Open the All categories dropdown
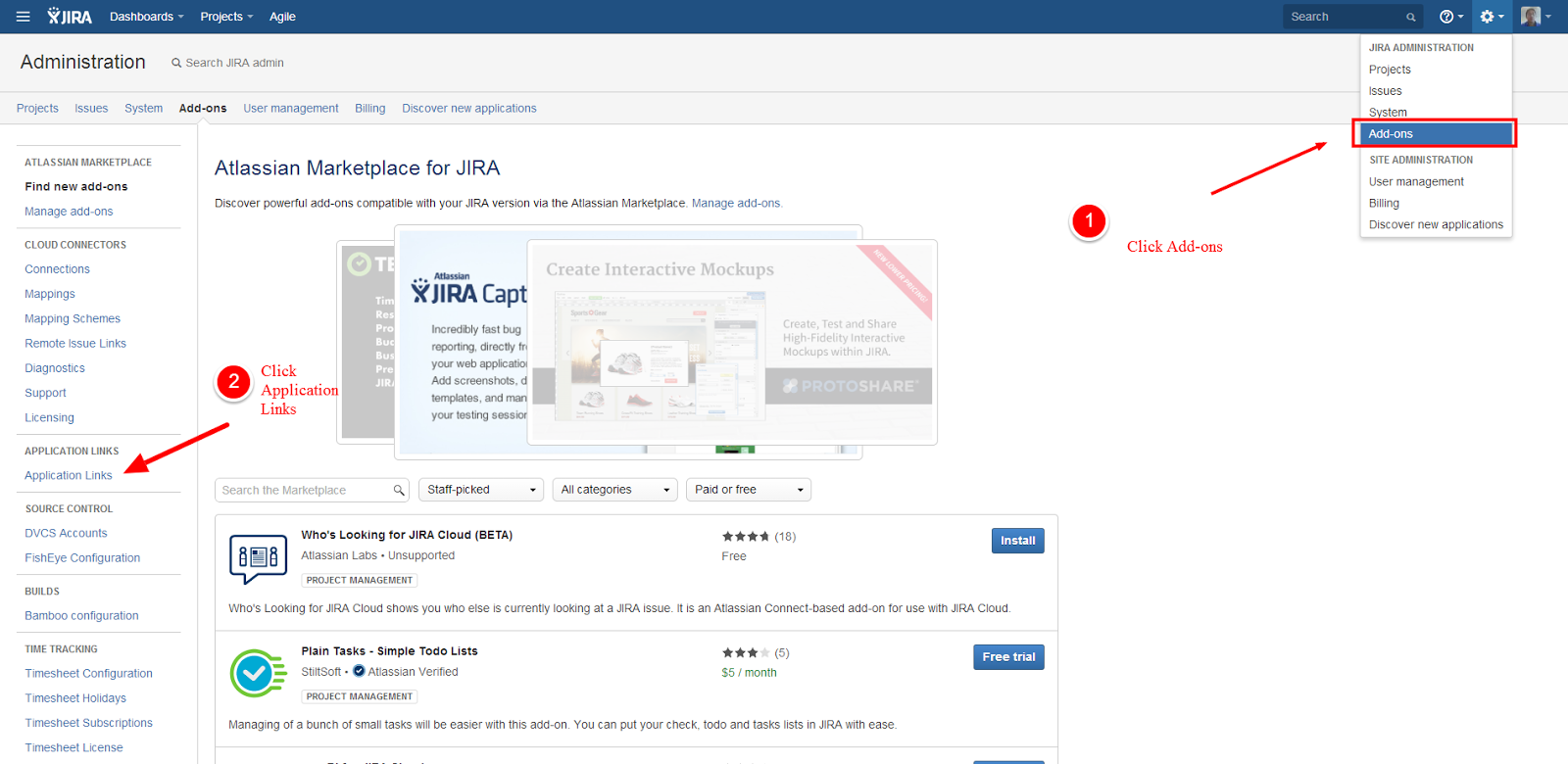 point(614,490)
